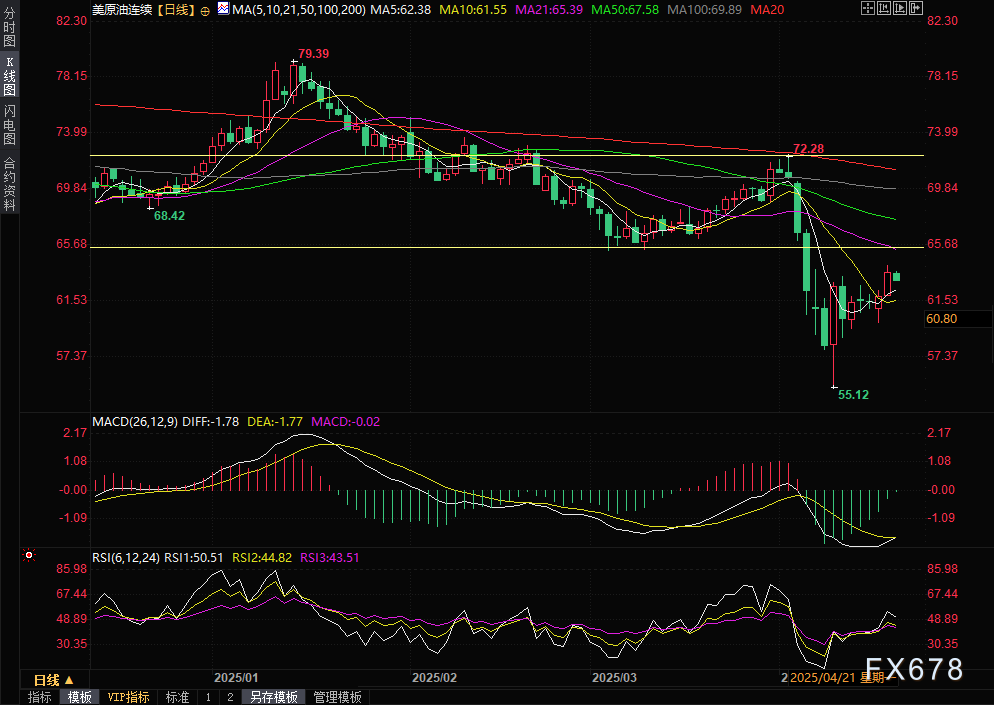Click the 管理模板 manage templates button

pyautogui.click(x=338, y=697)
